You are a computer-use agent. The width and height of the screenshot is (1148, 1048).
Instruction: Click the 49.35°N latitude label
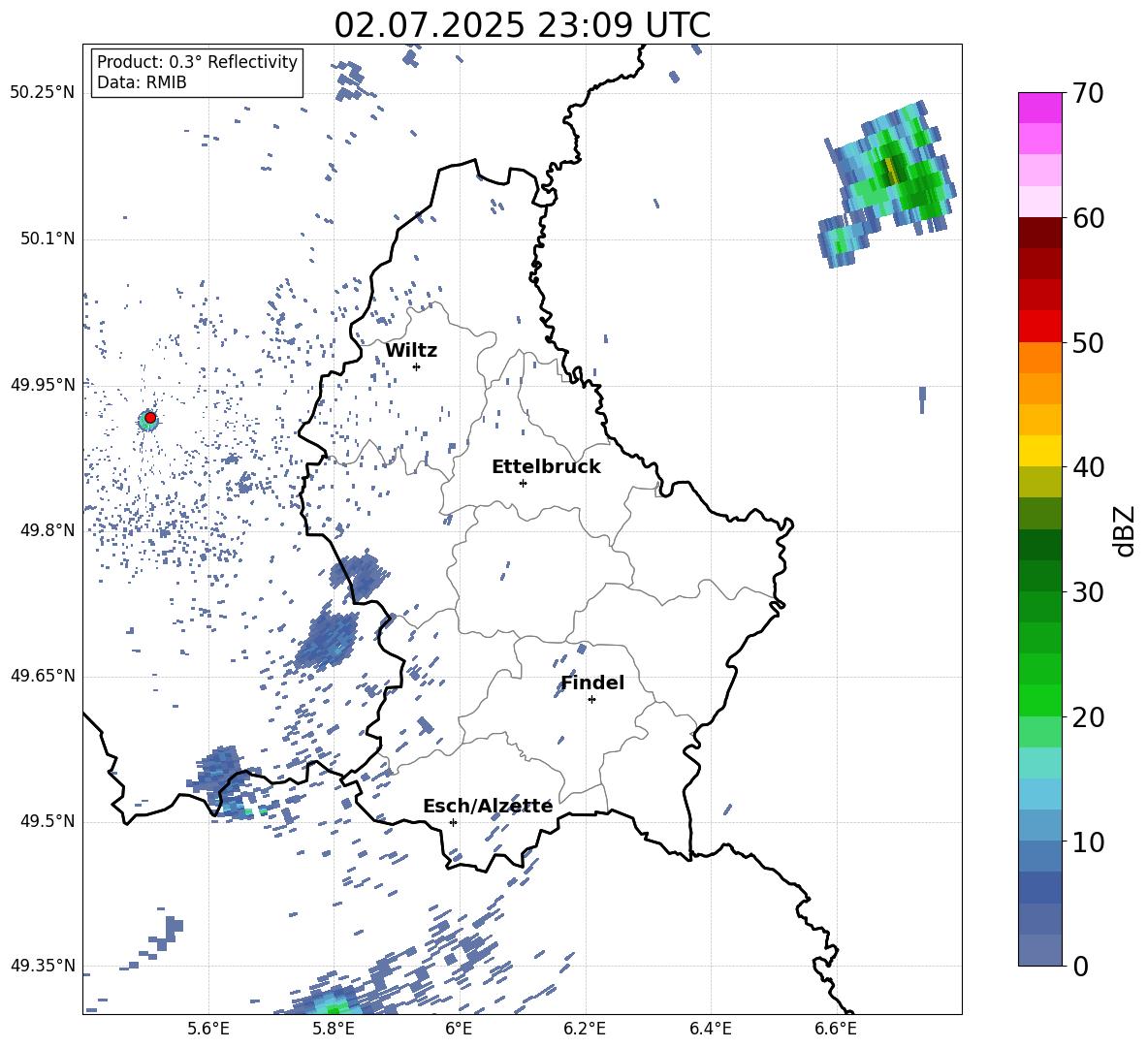(x=42, y=966)
